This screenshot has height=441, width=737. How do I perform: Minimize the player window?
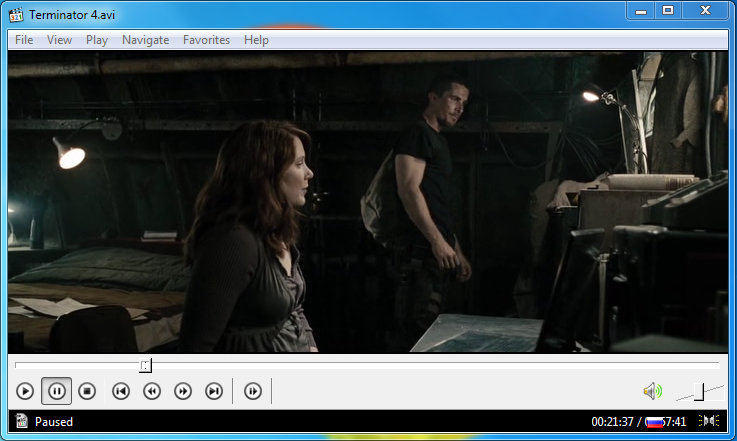pos(641,11)
